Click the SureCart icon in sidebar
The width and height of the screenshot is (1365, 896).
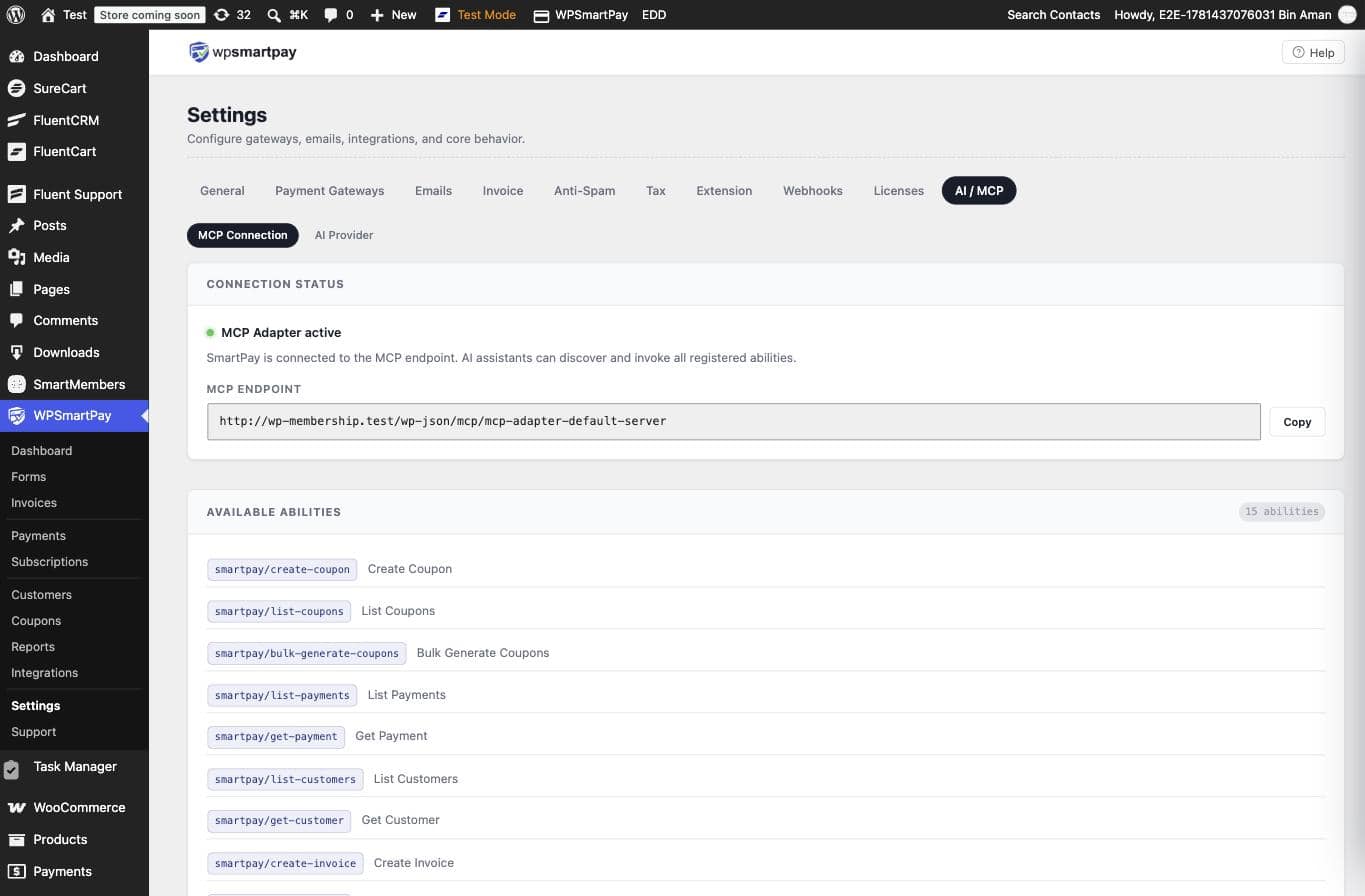click(x=16, y=88)
